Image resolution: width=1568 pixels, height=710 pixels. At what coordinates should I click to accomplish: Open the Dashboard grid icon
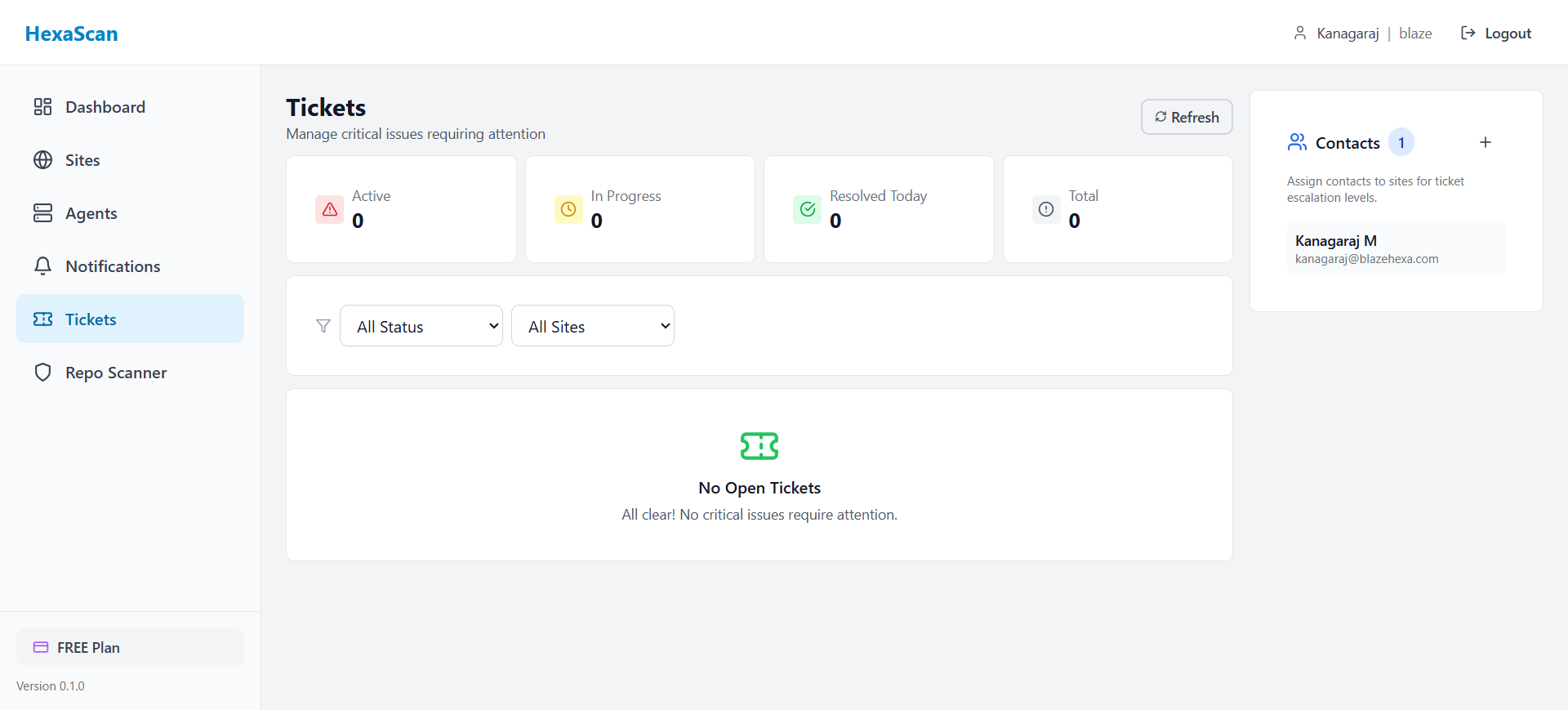coord(42,107)
